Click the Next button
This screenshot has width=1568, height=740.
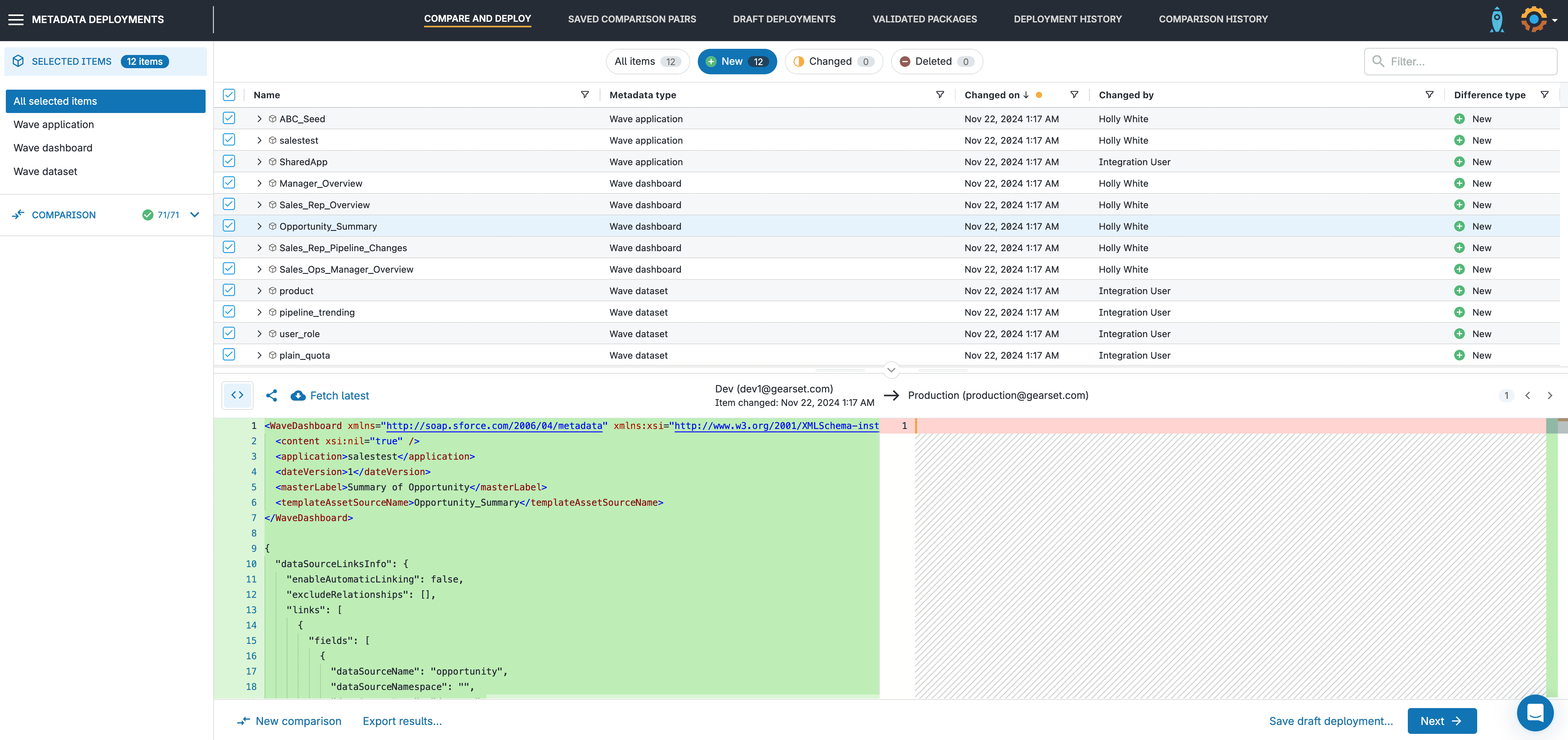pos(1441,721)
